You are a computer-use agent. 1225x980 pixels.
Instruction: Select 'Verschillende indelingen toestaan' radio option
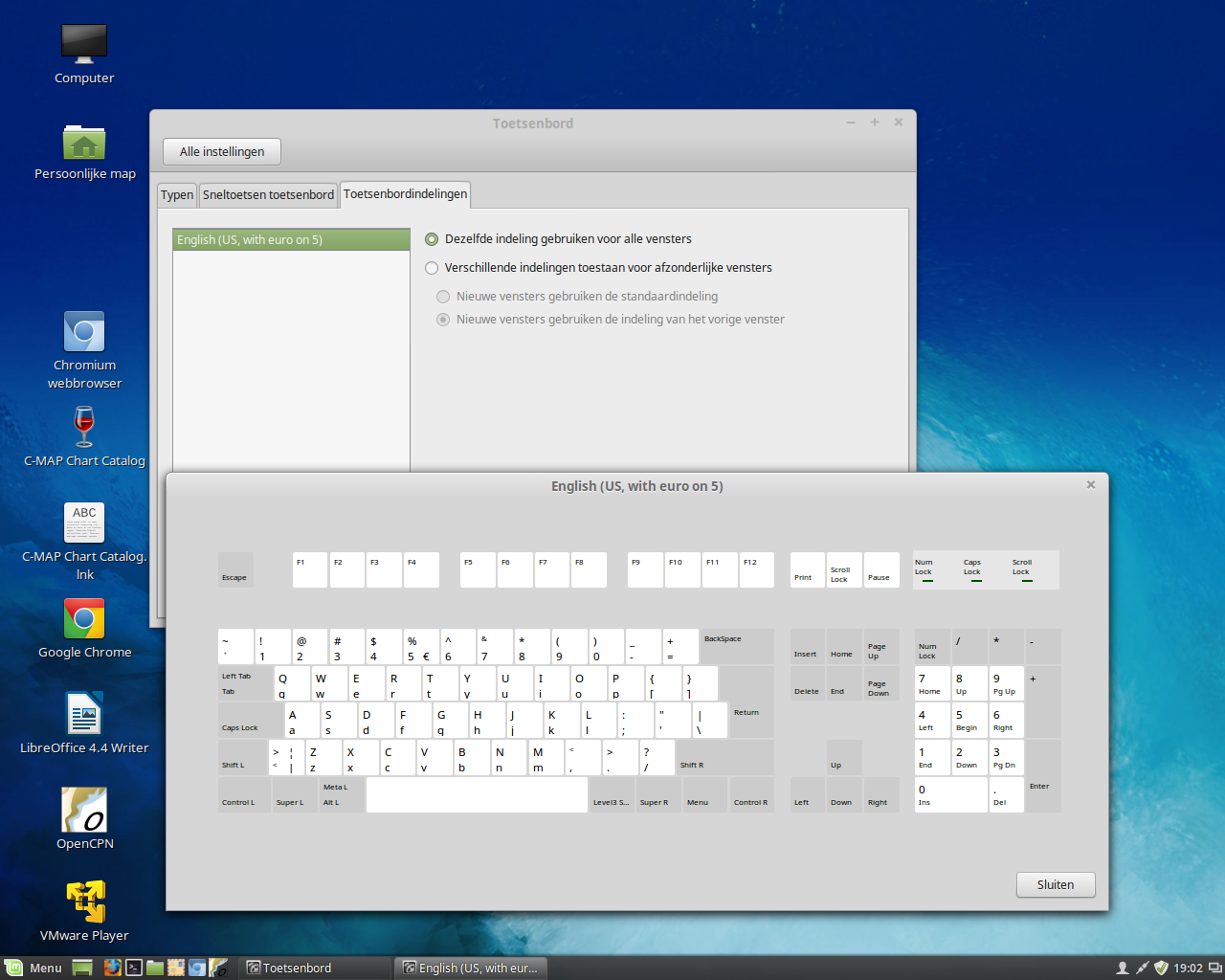click(432, 268)
